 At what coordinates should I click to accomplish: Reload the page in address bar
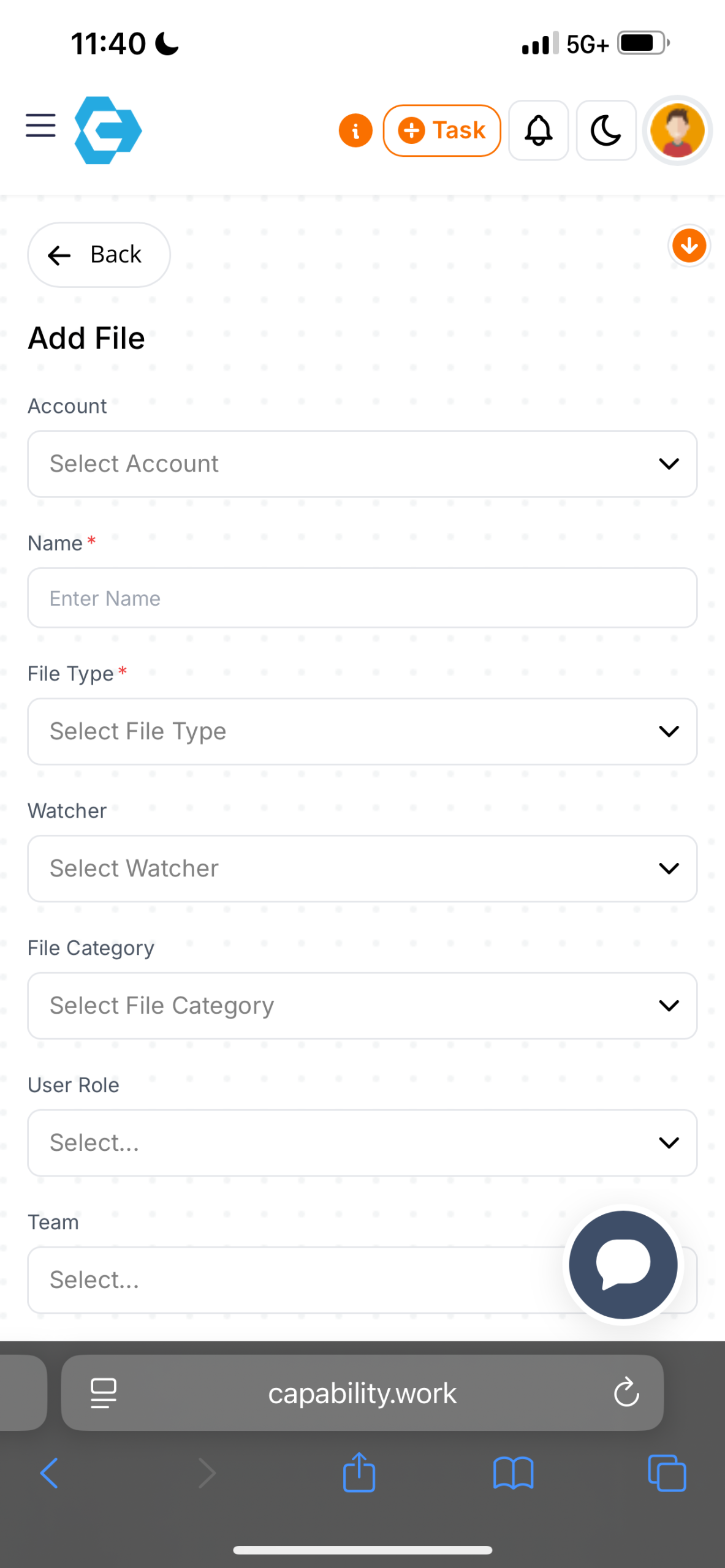pos(626,1393)
